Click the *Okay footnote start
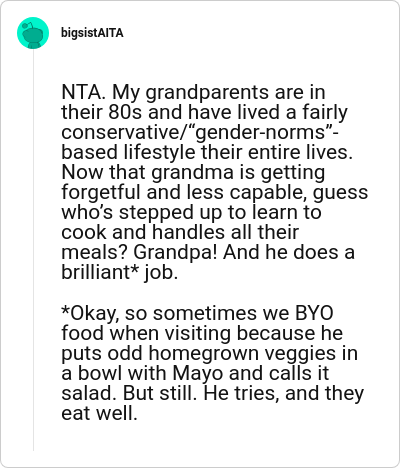400x468 pixels. point(91,313)
